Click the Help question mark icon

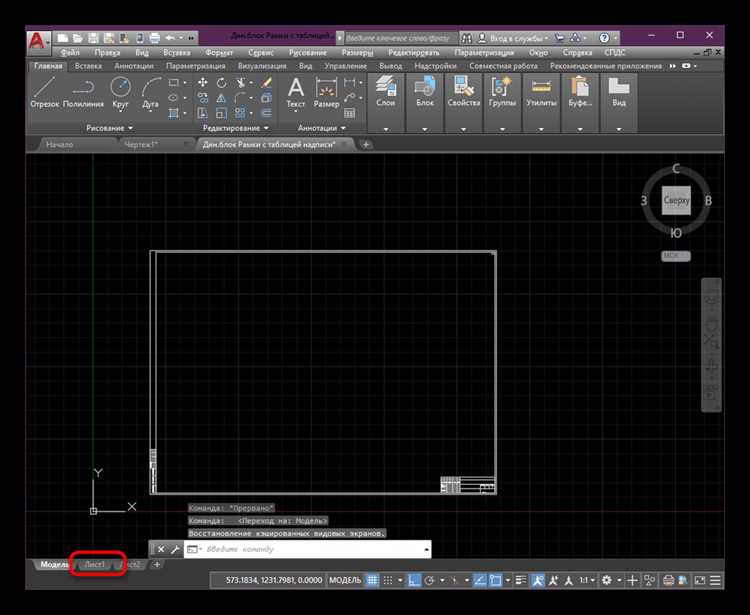(604, 38)
